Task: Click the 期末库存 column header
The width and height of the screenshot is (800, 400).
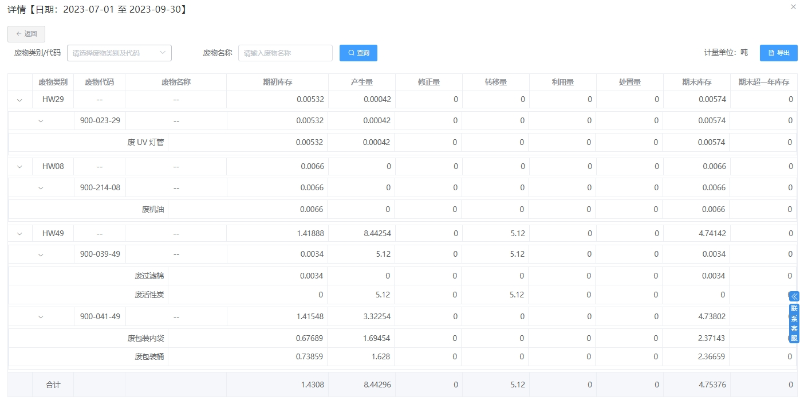Action: click(x=695, y=82)
